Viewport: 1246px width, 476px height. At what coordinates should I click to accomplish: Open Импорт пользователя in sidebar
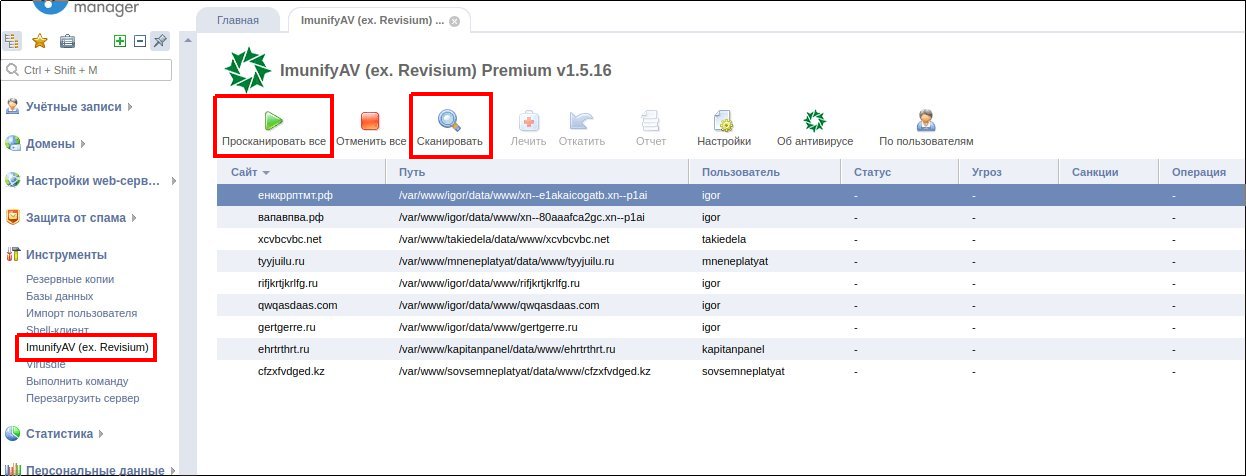(81, 313)
